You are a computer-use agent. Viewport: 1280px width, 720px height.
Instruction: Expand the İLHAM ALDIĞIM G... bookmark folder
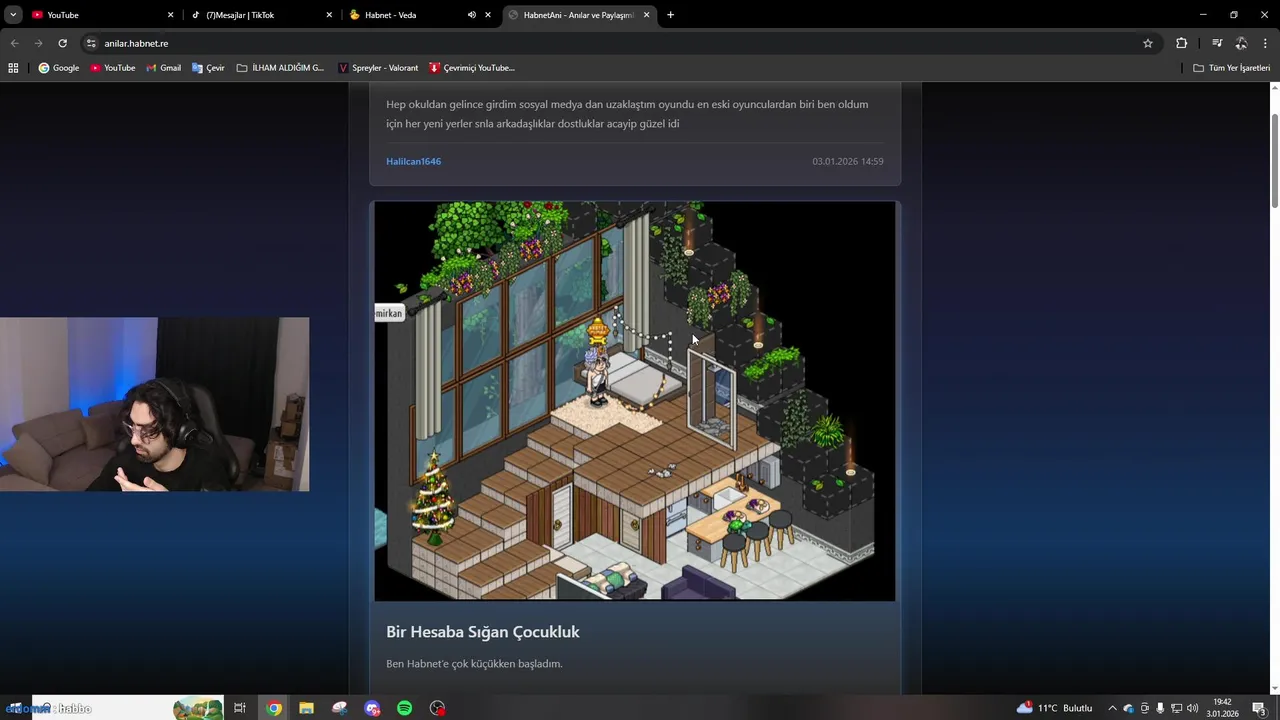click(x=281, y=68)
